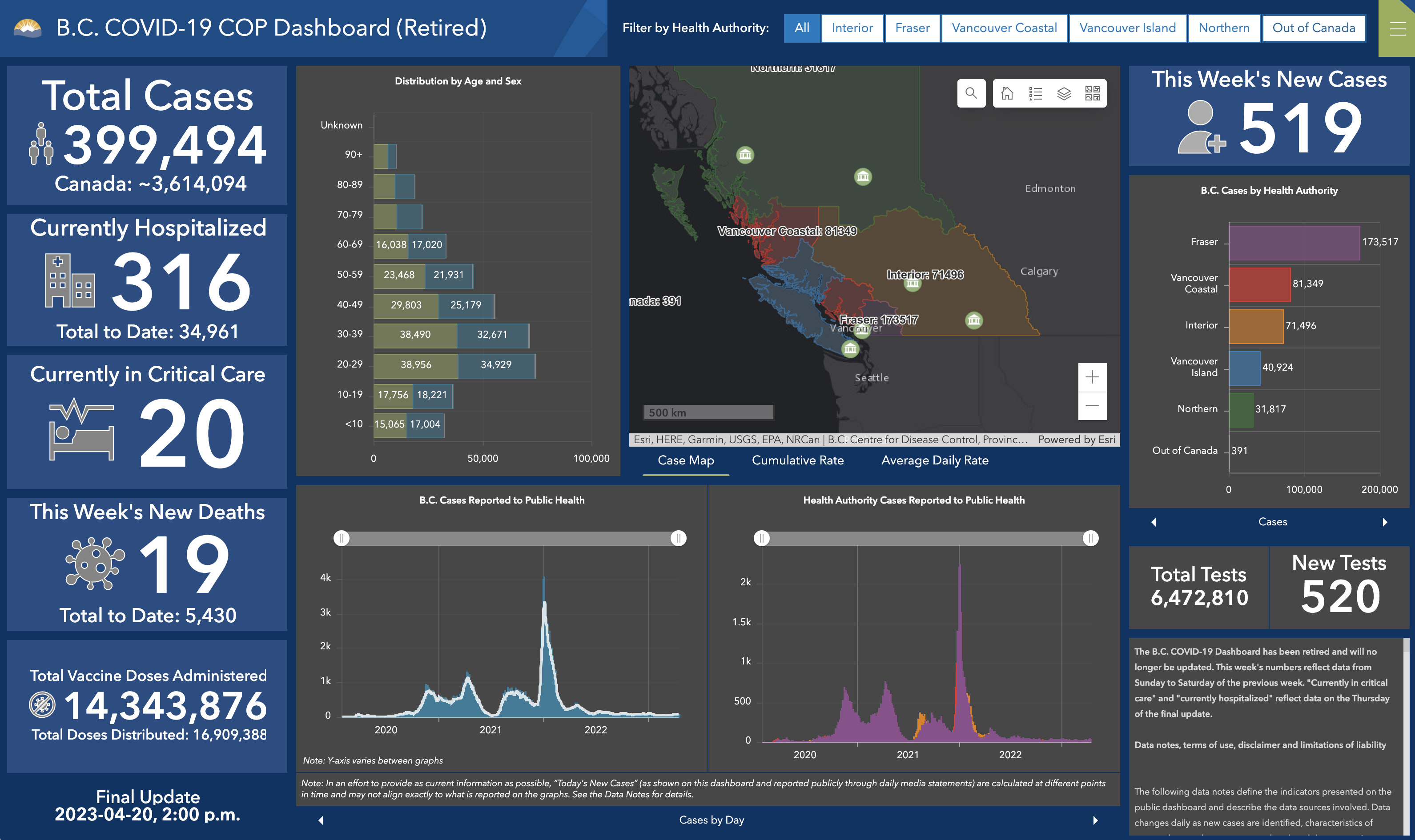Open the green hamburger menu
Image resolution: width=1415 pixels, height=840 pixels.
[1397, 28]
